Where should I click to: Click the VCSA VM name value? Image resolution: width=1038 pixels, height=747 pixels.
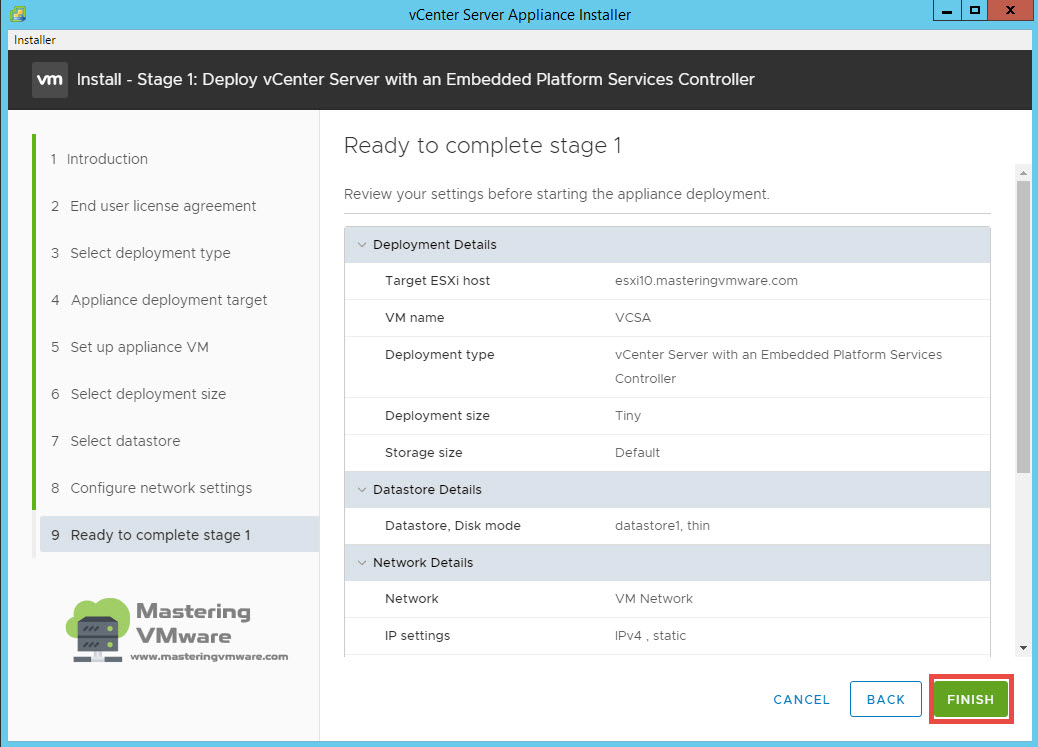633,318
